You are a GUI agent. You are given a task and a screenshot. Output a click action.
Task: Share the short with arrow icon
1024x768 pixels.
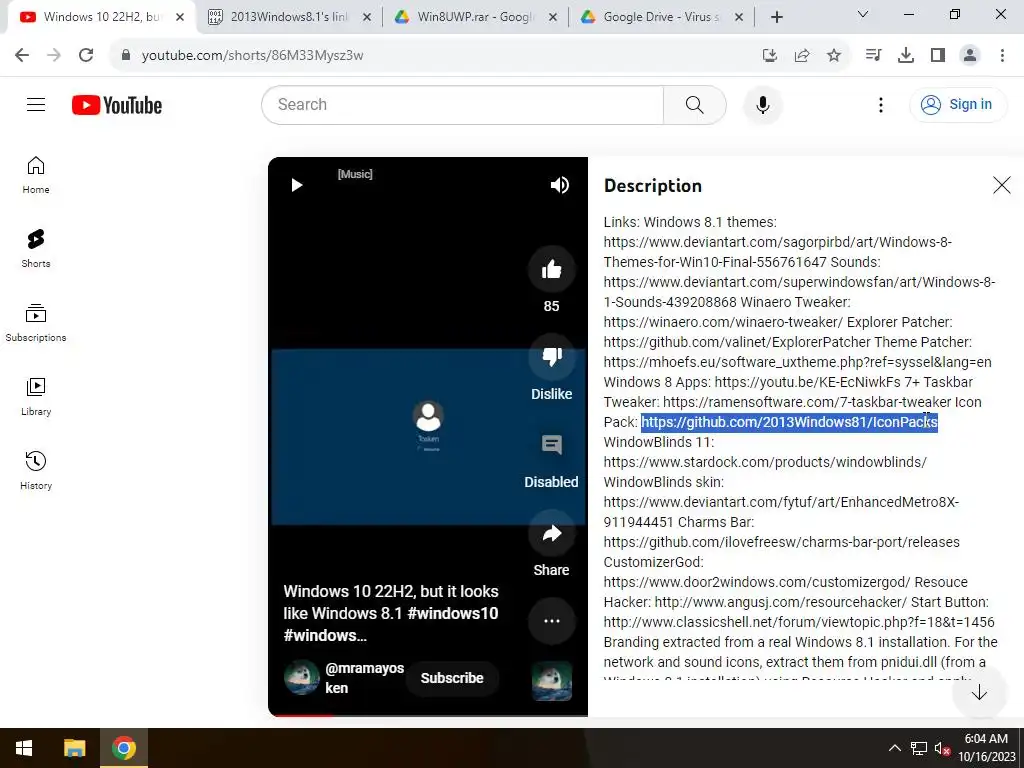click(551, 533)
